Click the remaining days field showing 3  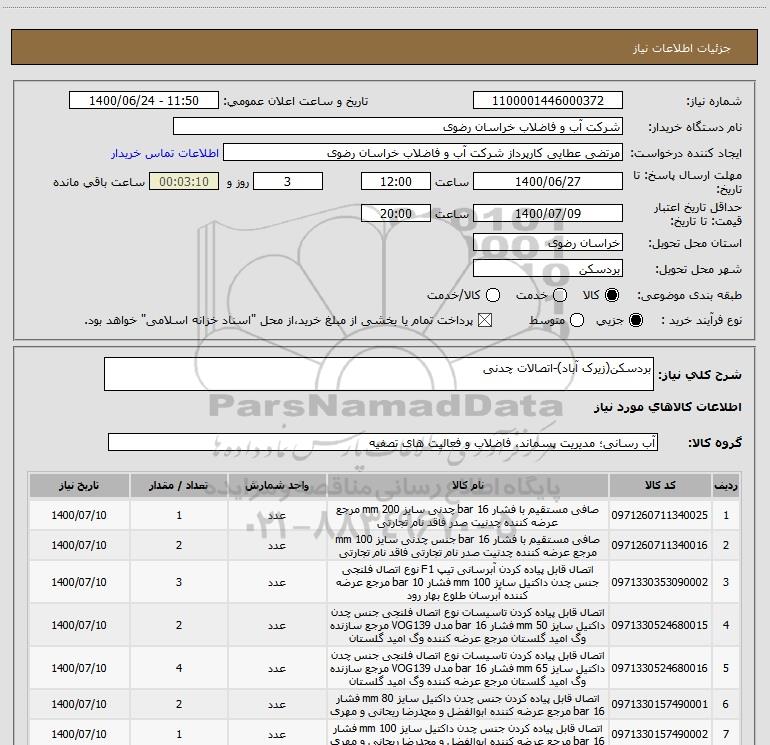pos(288,181)
